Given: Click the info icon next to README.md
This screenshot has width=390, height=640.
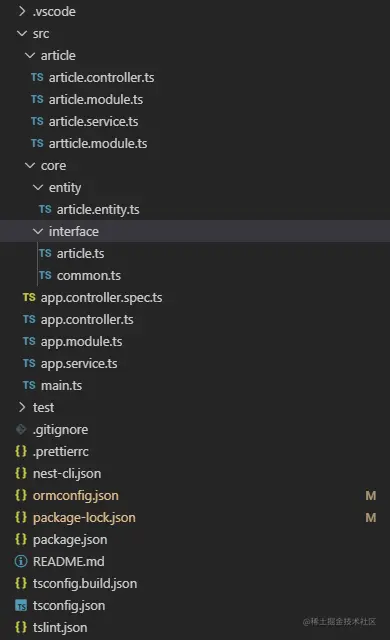Looking at the screenshot, I should (x=21, y=561).
